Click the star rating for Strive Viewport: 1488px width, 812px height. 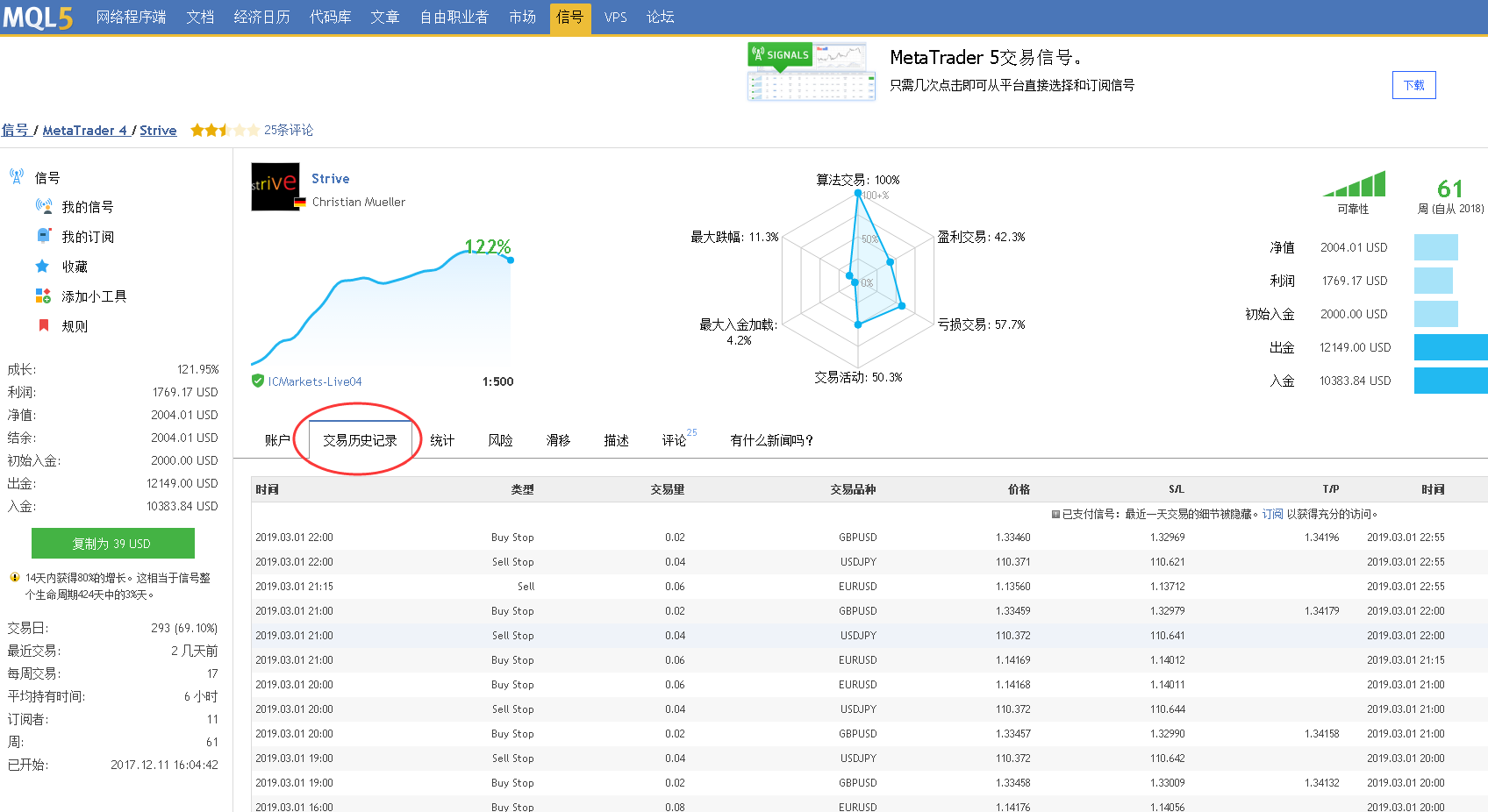point(225,130)
